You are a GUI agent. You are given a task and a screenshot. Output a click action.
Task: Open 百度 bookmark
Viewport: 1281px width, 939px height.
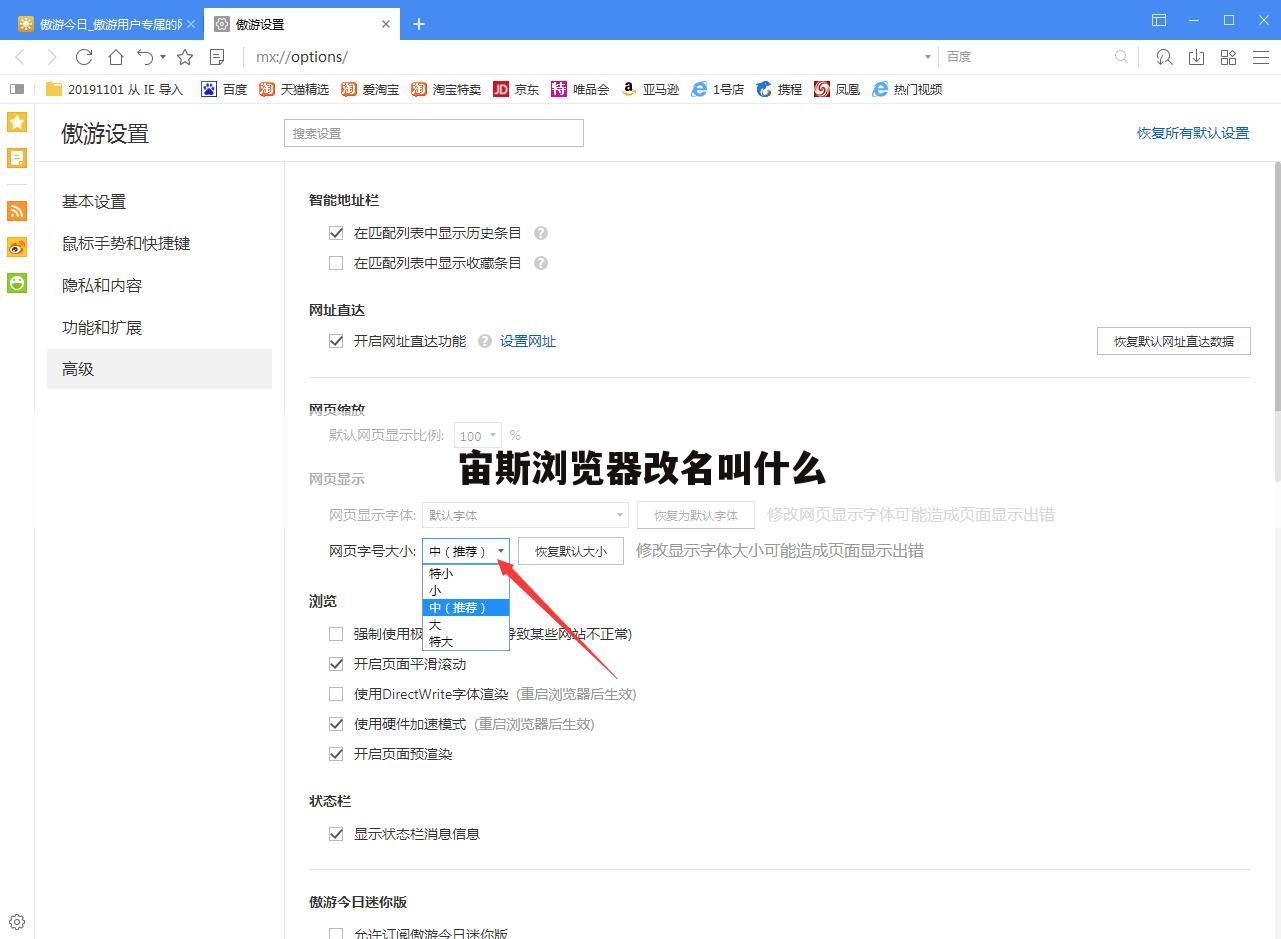click(224, 89)
